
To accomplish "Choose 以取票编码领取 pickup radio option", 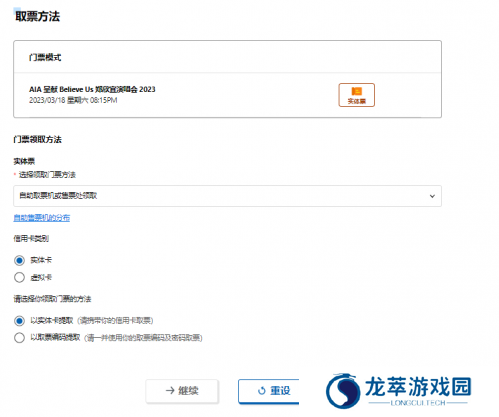I will (19, 338).
